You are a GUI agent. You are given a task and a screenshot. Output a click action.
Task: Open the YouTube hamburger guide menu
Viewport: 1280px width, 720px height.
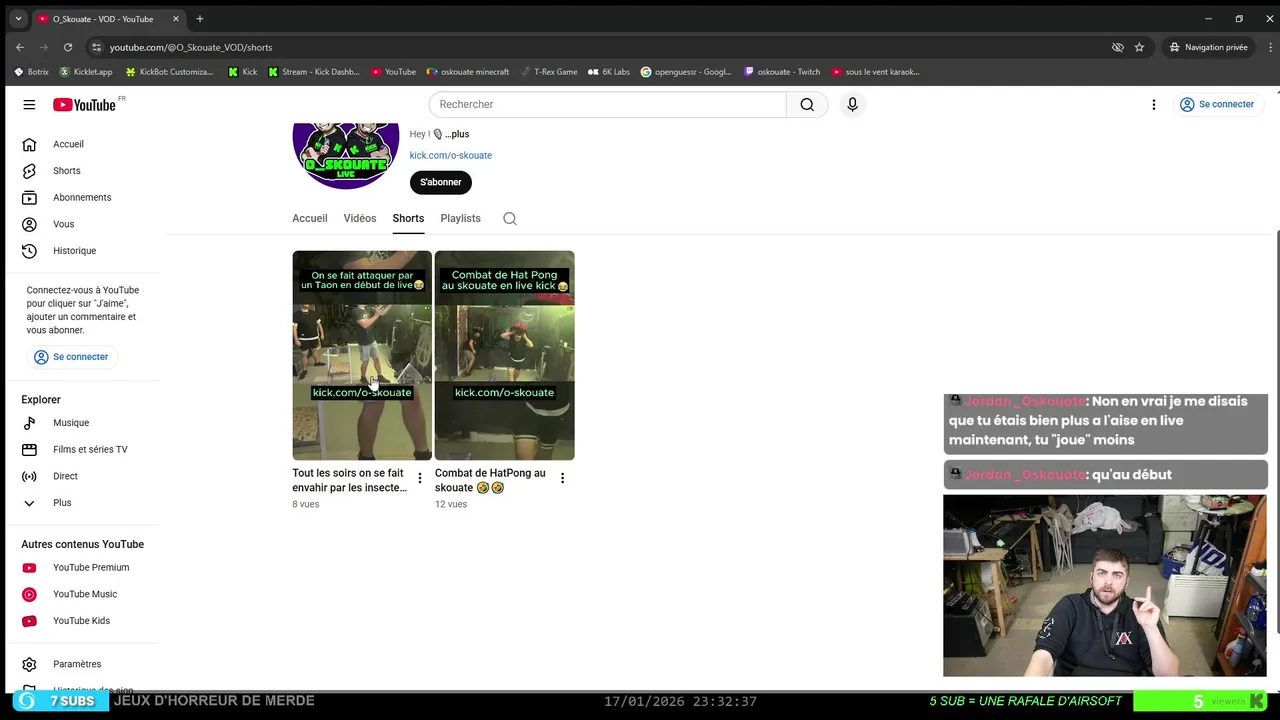coord(29,104)
